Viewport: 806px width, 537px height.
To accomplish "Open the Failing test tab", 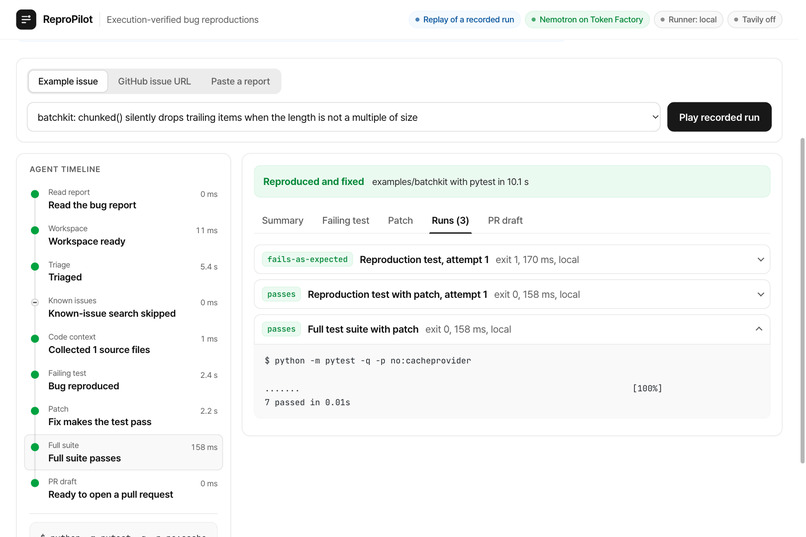I will pyautogui.click(x=345, y=220).
